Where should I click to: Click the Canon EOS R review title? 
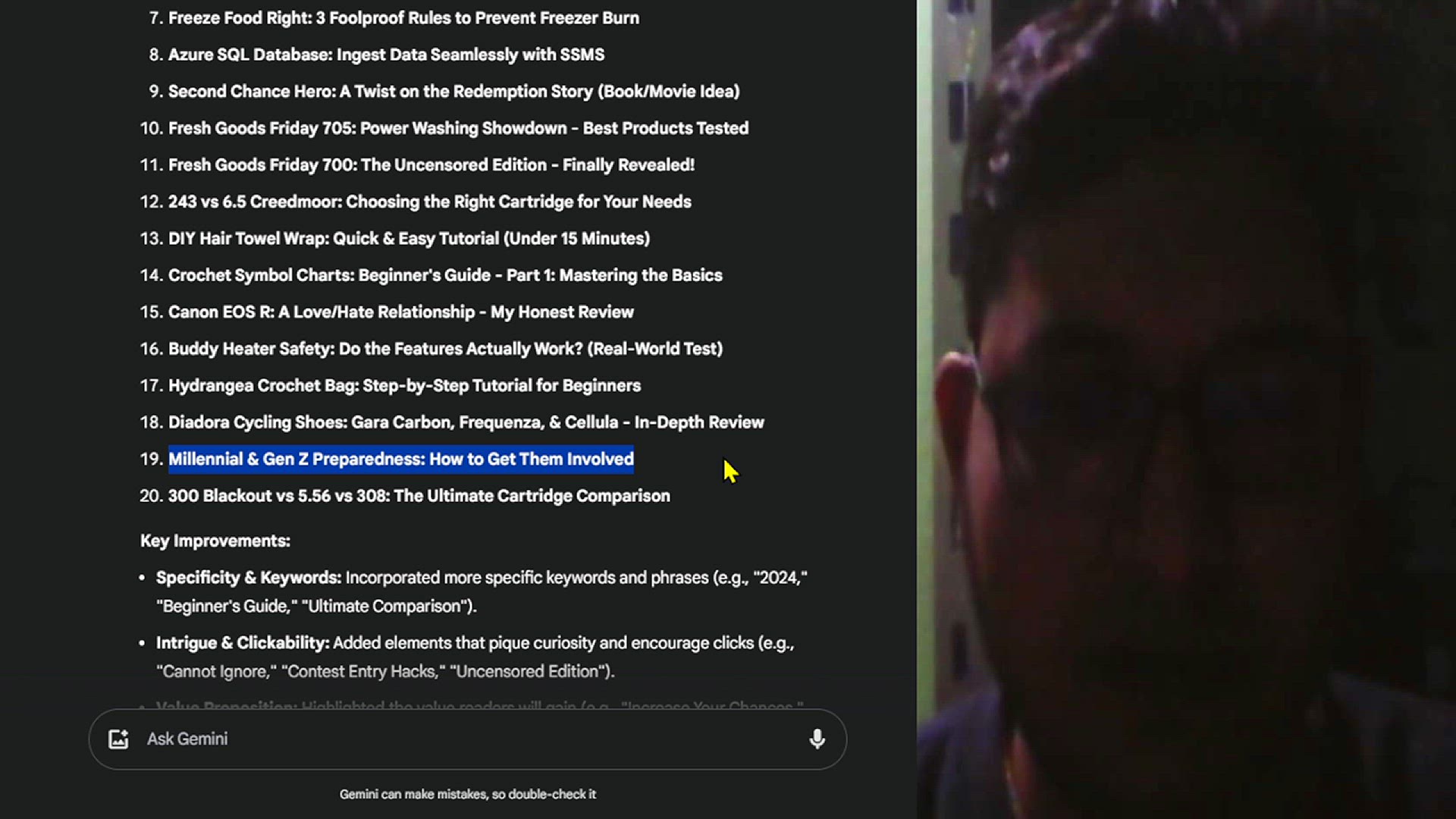[401, 312]
